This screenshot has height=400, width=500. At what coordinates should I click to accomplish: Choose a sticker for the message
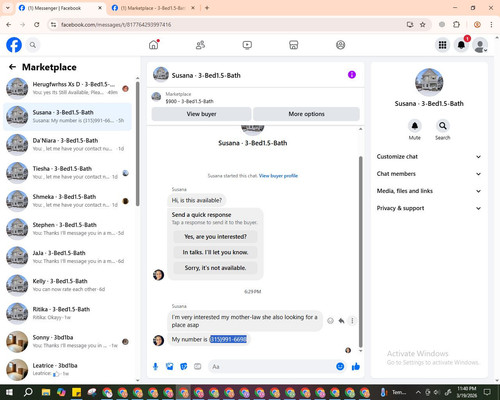point(184,367)
